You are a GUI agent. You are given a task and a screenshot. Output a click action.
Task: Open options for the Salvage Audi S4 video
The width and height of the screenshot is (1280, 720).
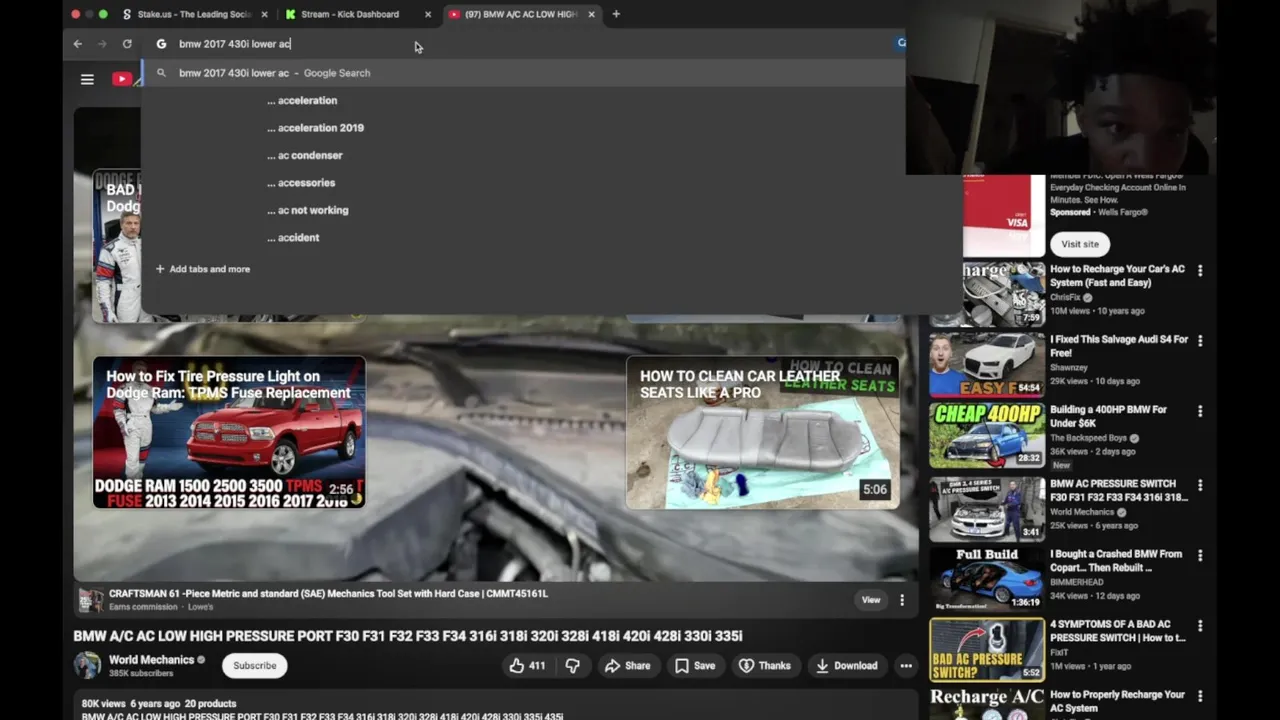coord(1200,341)
